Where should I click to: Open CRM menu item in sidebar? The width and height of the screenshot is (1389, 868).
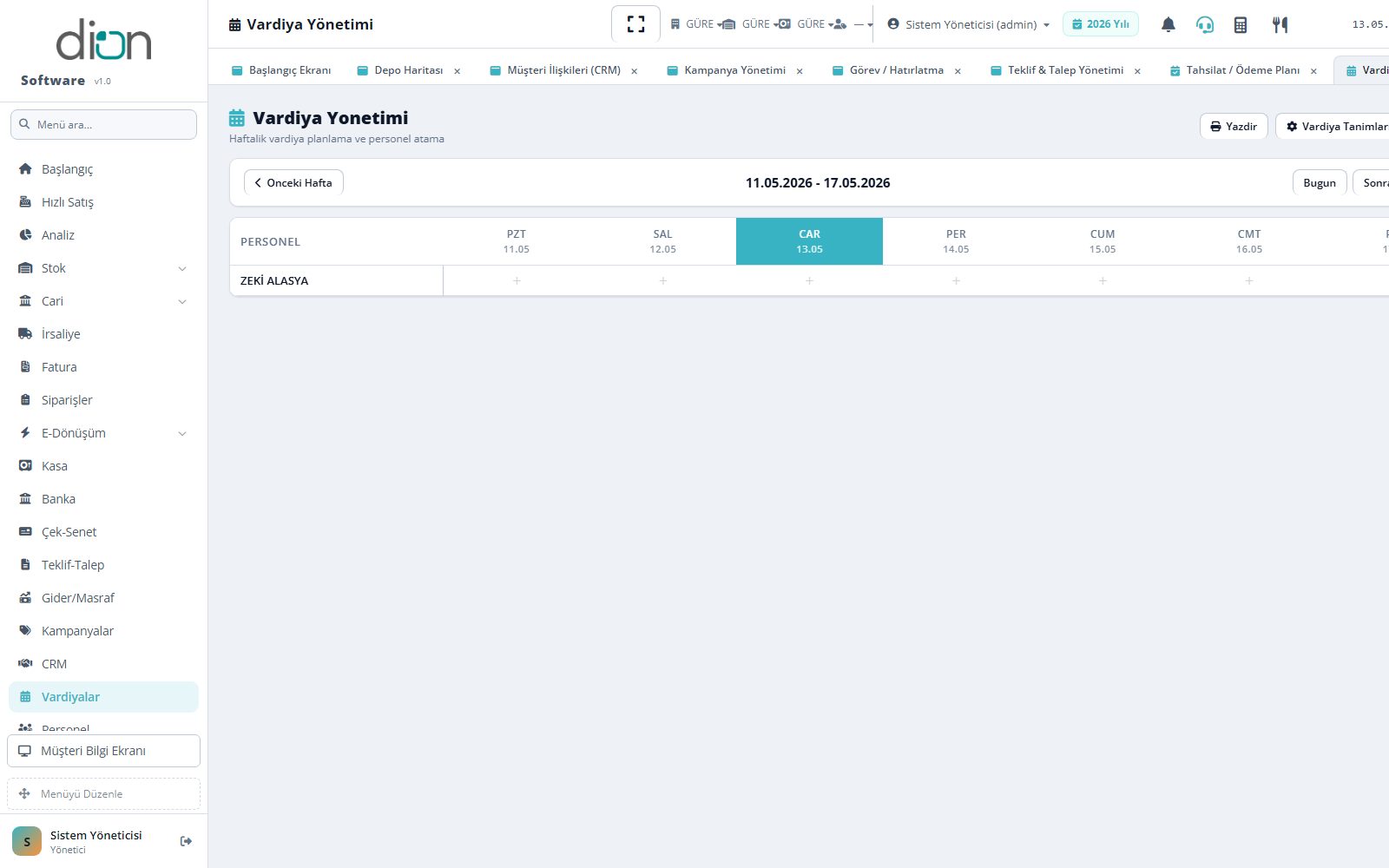pos(103,664)
